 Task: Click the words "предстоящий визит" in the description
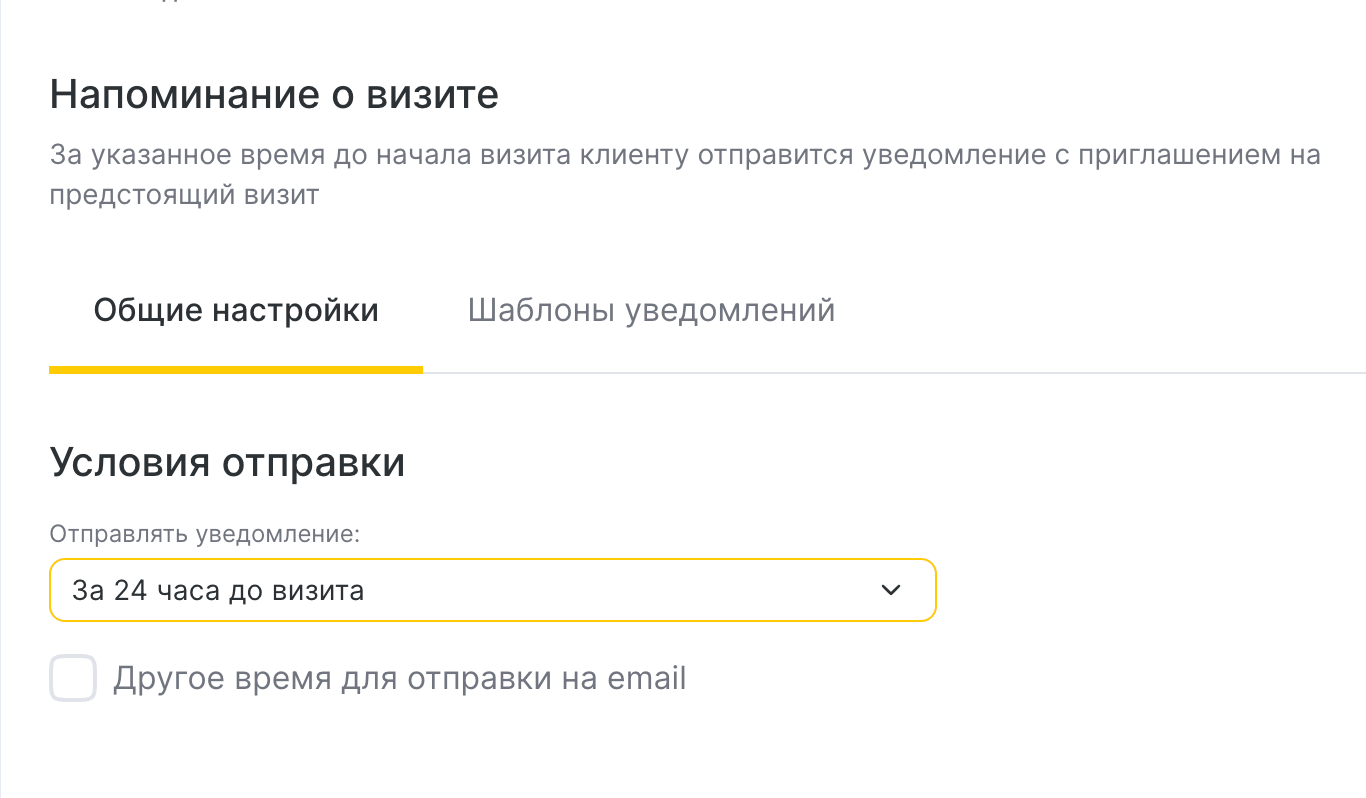pyautogui.click(x=184, y=193)
